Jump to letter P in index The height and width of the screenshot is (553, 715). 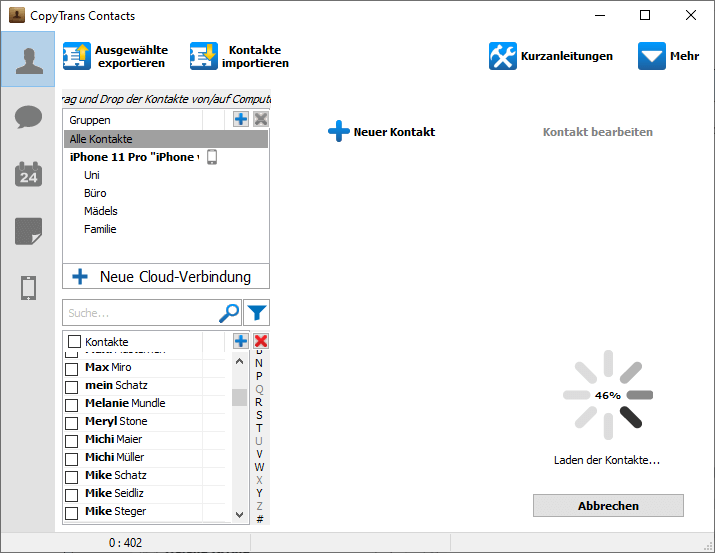[x=259, y=376]
